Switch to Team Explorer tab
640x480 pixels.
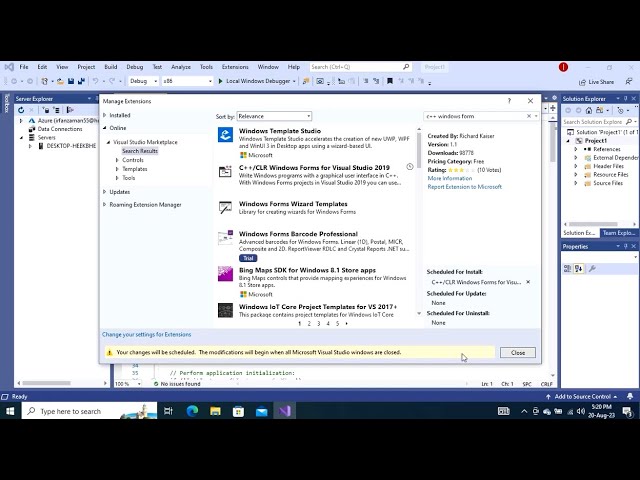[619, 233]
